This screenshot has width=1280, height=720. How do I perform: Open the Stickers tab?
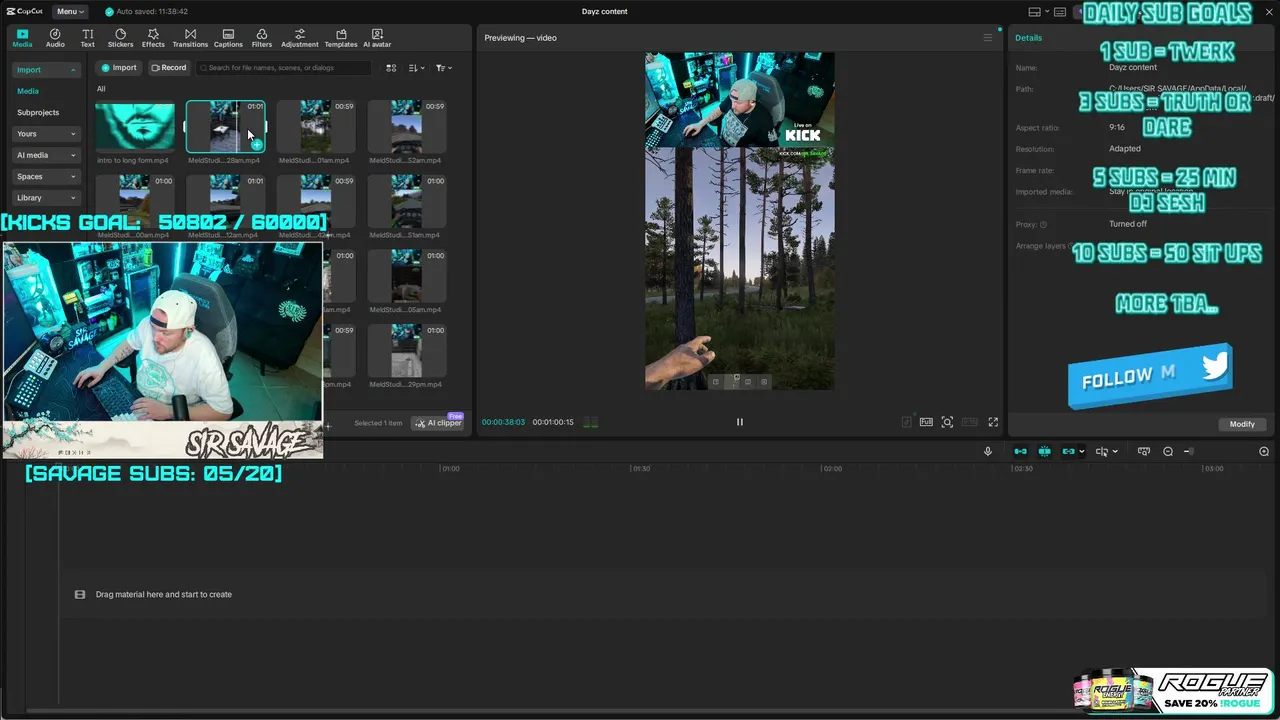tap(120, 38)
